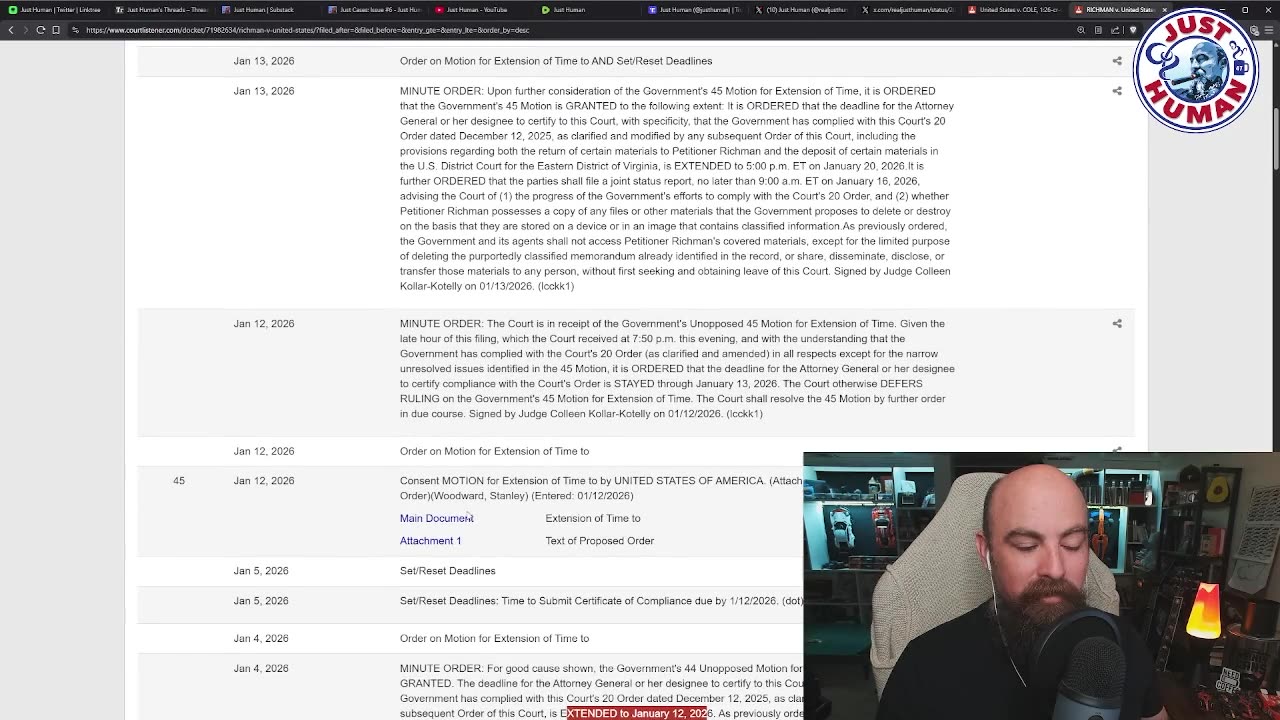Click docket entry number 45
The width and height of the screenshot is (1280, 720).
click(179, 481)
